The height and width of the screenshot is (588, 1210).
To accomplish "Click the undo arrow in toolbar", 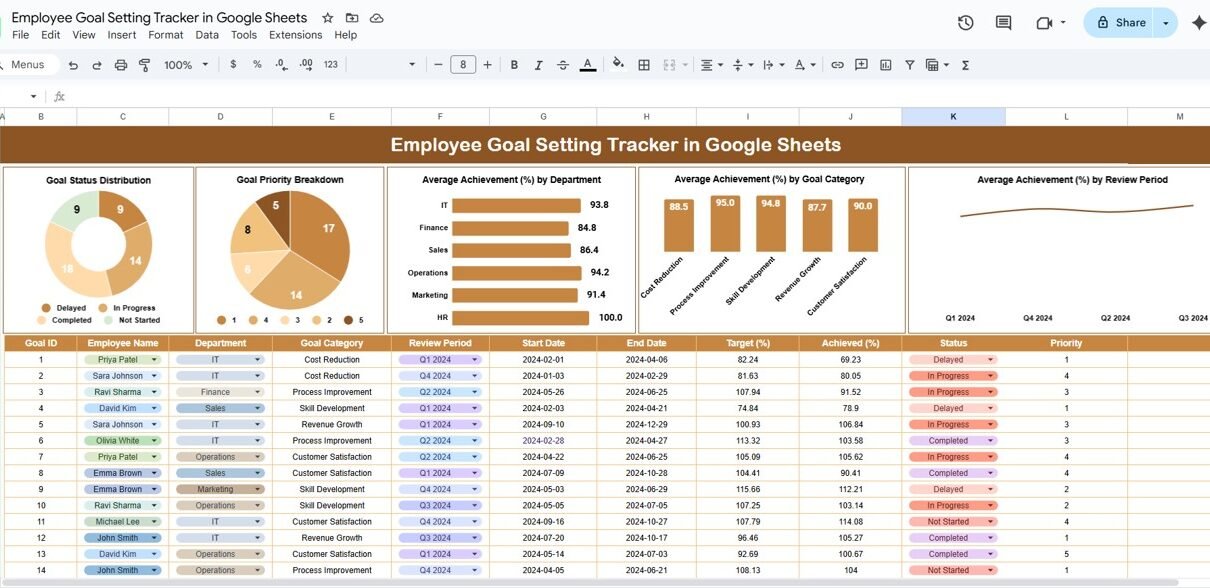I will point(73,65).
